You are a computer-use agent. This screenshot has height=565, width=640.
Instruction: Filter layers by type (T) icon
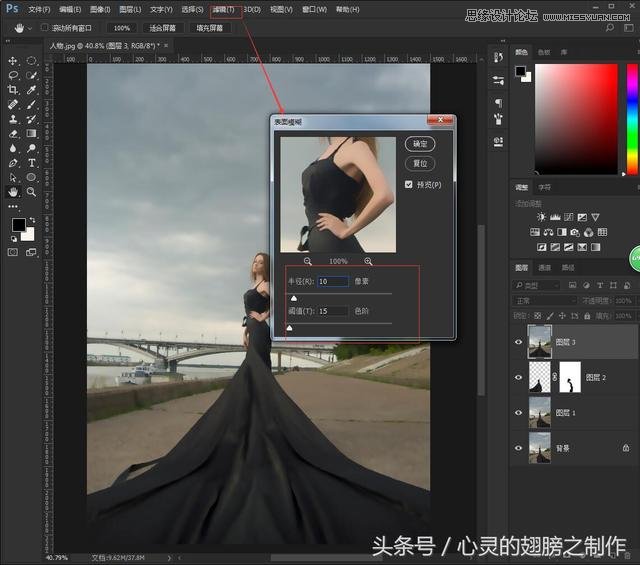600,285
